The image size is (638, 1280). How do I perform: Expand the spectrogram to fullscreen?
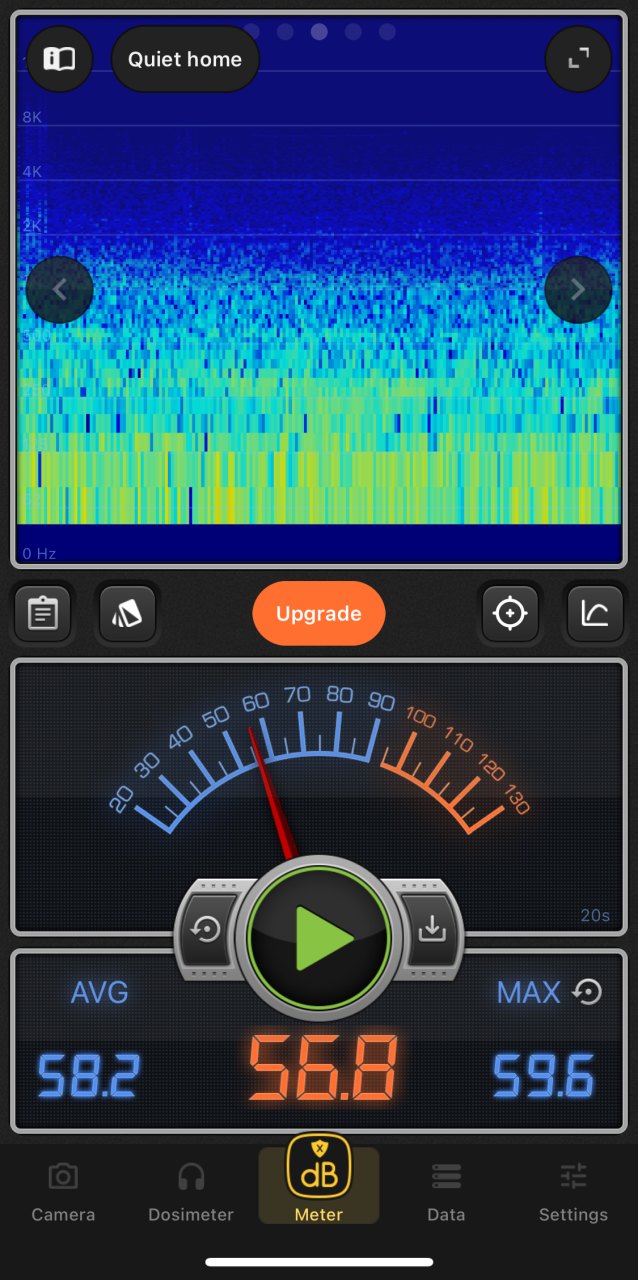(x=578, y=59)
